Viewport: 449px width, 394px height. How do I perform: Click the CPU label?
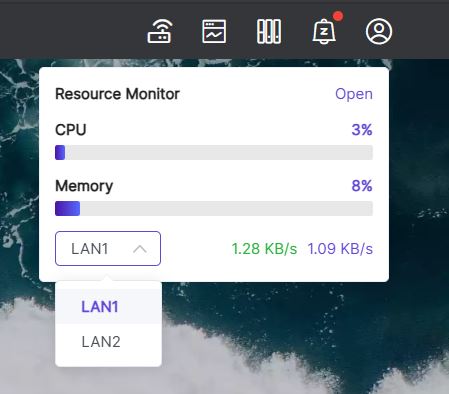(71, 130)
